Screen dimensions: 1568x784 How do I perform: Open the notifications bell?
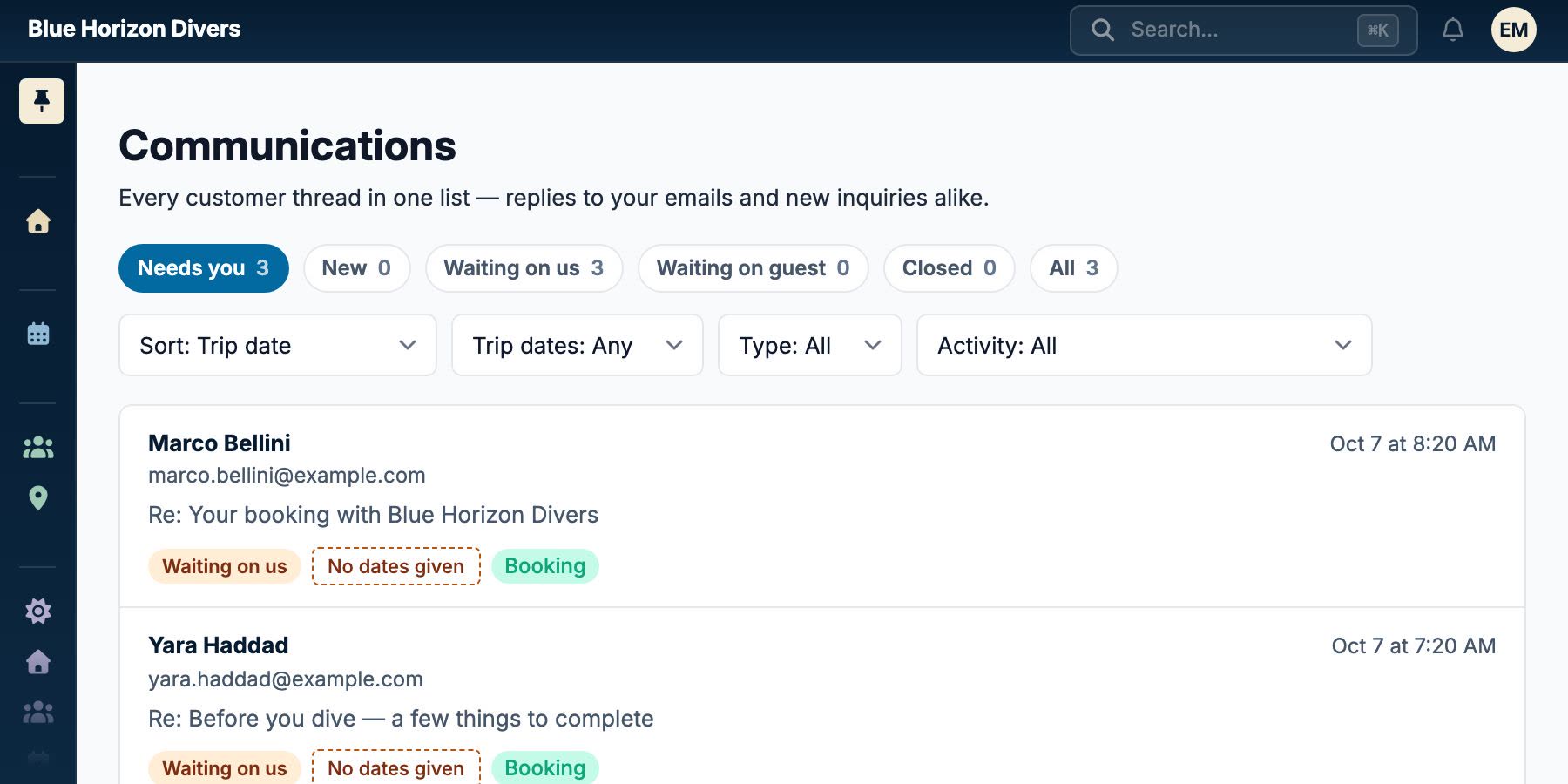(1453, 30)
